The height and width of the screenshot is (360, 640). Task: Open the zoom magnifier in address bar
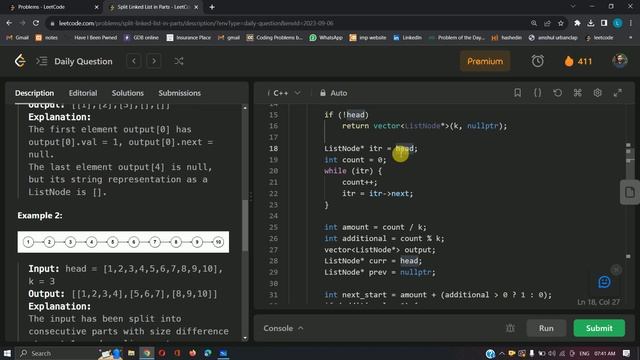pos(534,23)
